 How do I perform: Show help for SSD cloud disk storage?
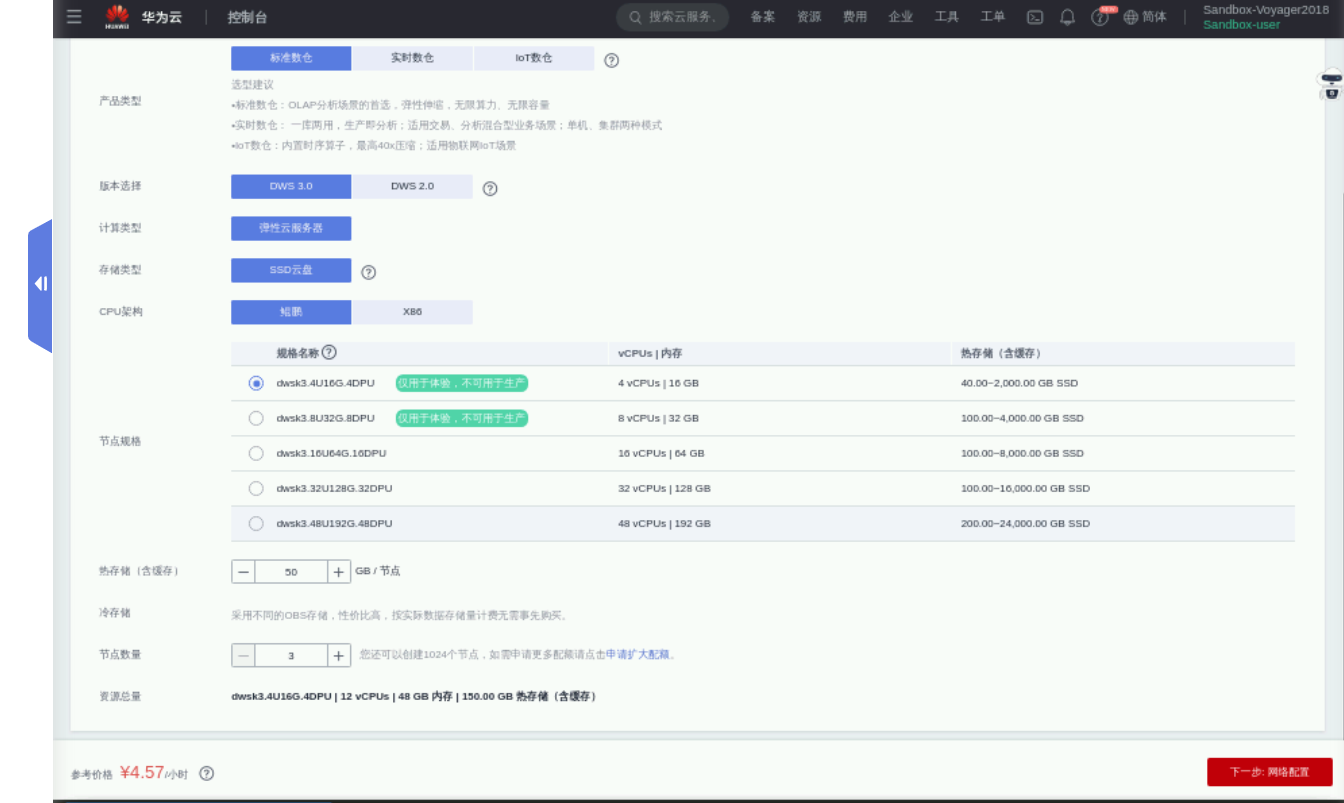click(x=368, y=272)
